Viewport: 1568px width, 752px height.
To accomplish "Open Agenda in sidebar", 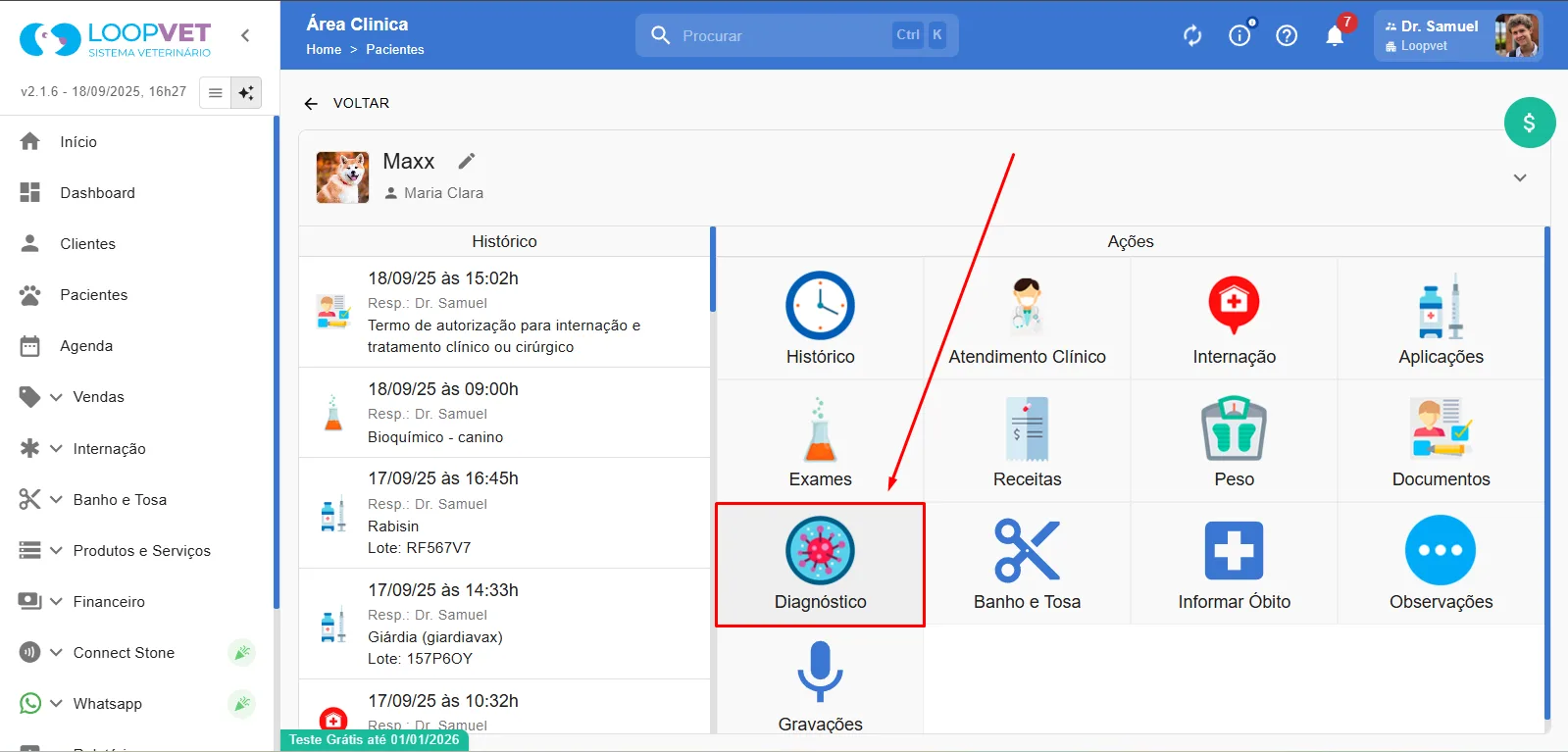I will [137, 345].
